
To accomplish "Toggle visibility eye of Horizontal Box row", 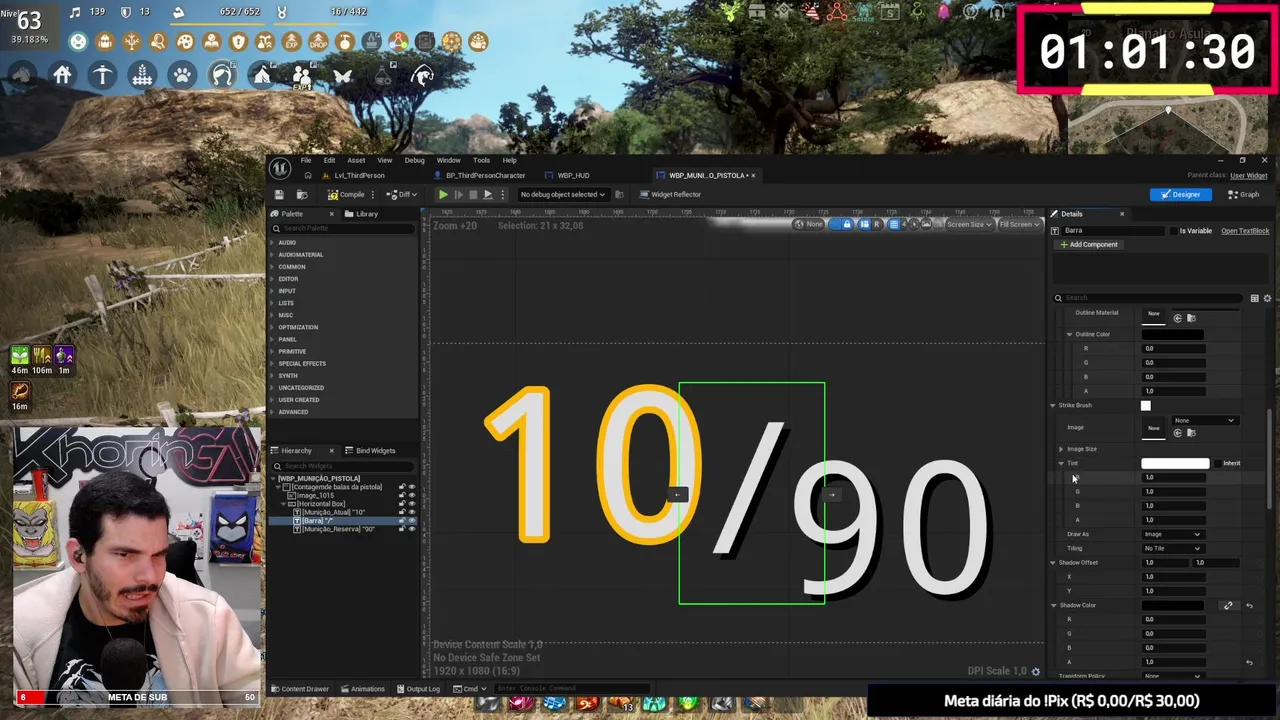I will [x=411, y=504].
